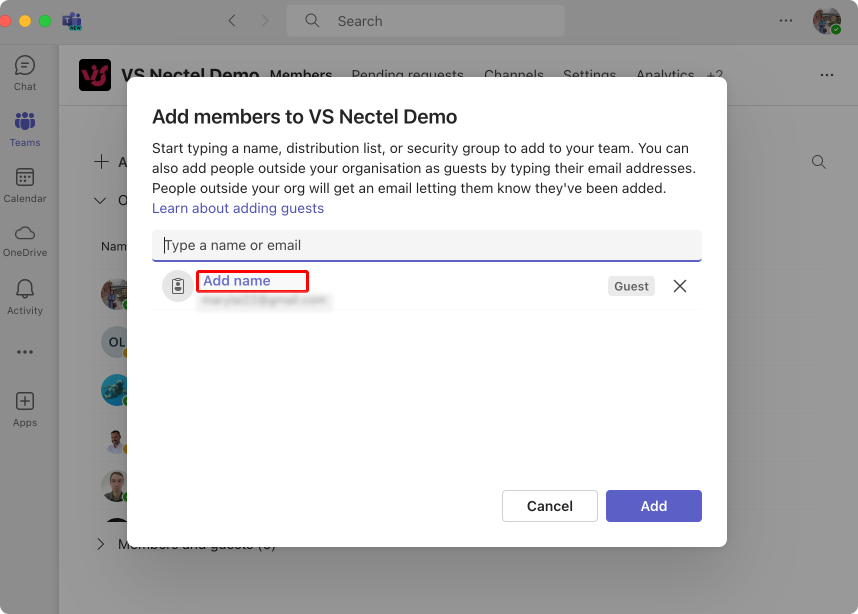Image resolution: width=858 pixels, height=614 pixels.
Task: Open the Activity feed bell icon
Action: tap(25, 297)
